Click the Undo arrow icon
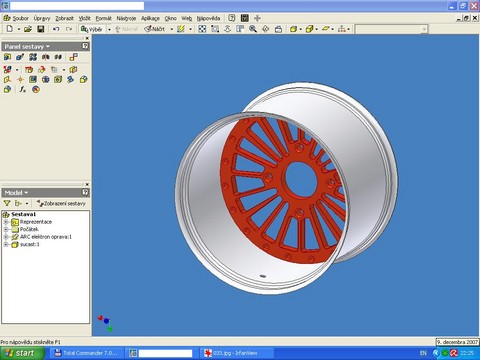480x360 pixels. click(x=56, y=29)
